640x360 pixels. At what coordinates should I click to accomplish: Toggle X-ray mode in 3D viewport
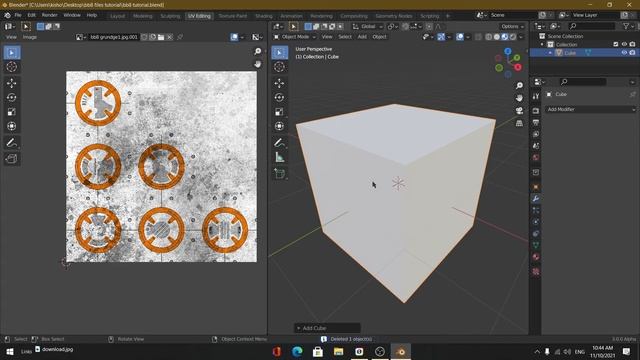point(478,37)
